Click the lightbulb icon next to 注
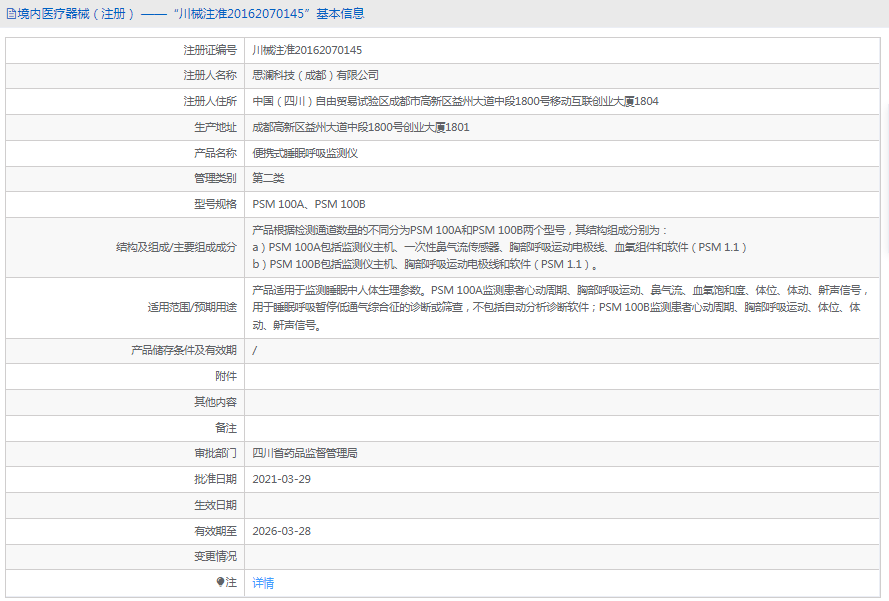889x601 pixels. [x=220, y=582]
